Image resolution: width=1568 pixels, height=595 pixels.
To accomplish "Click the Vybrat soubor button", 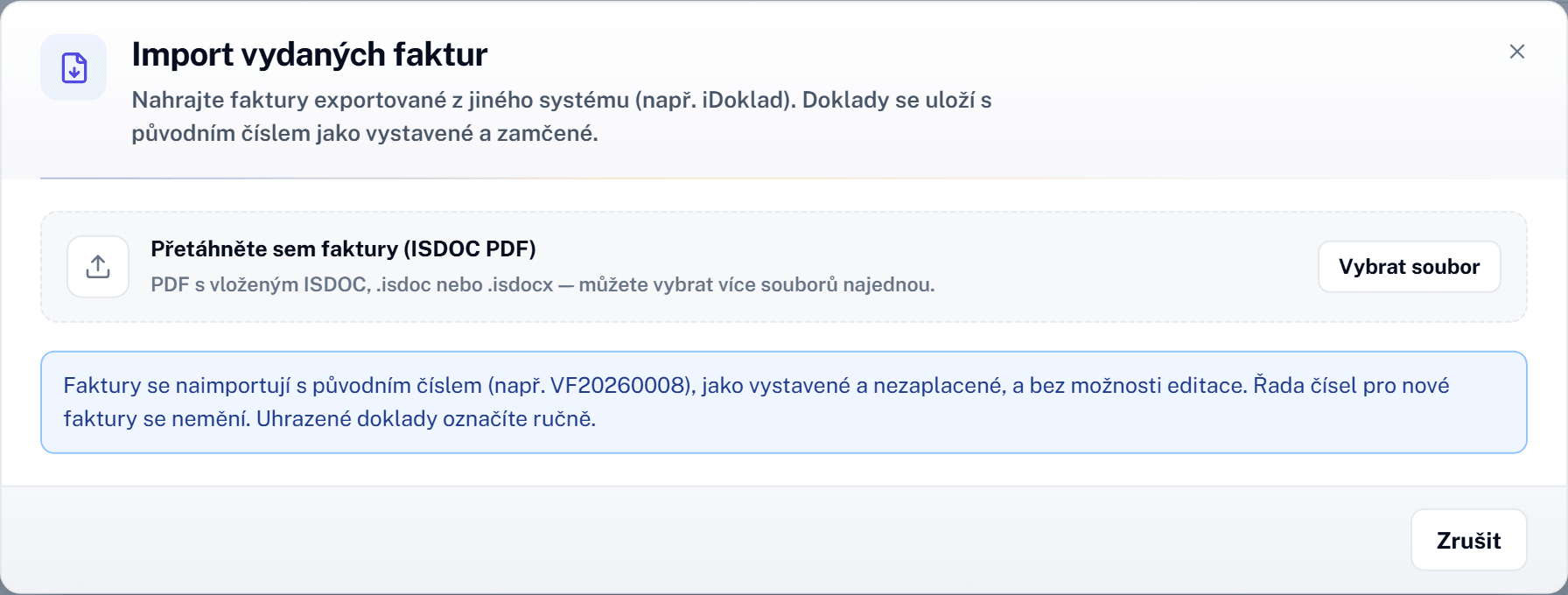I will (x=1409, y=267).
